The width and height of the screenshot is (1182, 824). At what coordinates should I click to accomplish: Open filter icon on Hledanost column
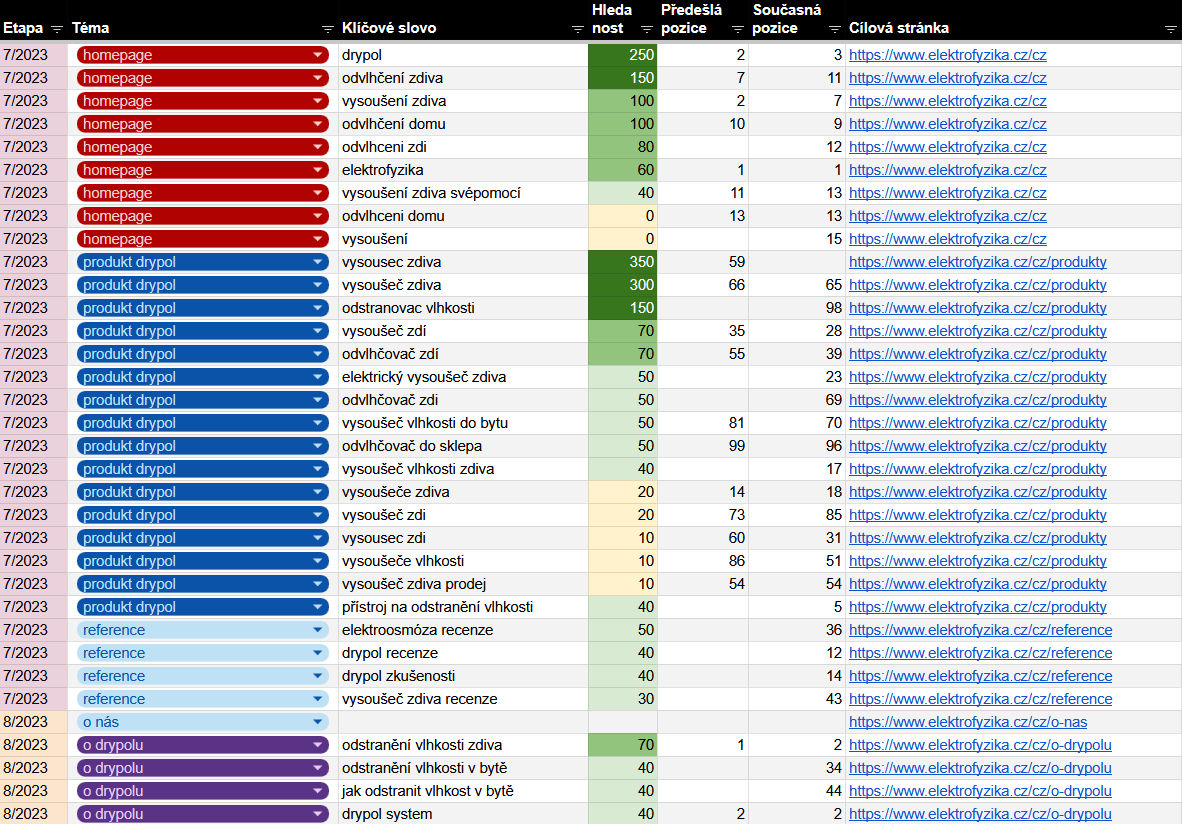click(x=646, y=29)
